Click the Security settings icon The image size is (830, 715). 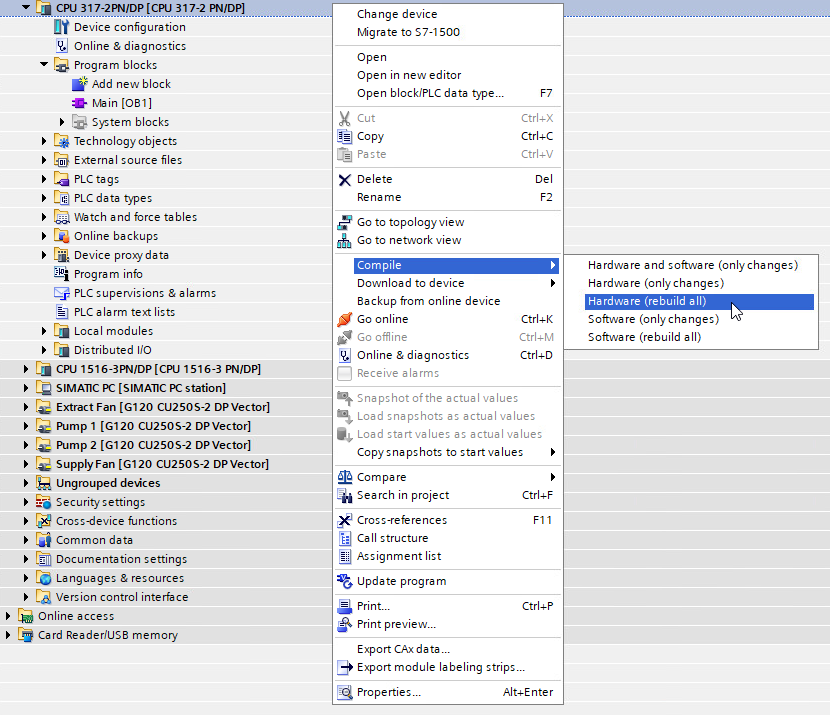click(44, 502)
